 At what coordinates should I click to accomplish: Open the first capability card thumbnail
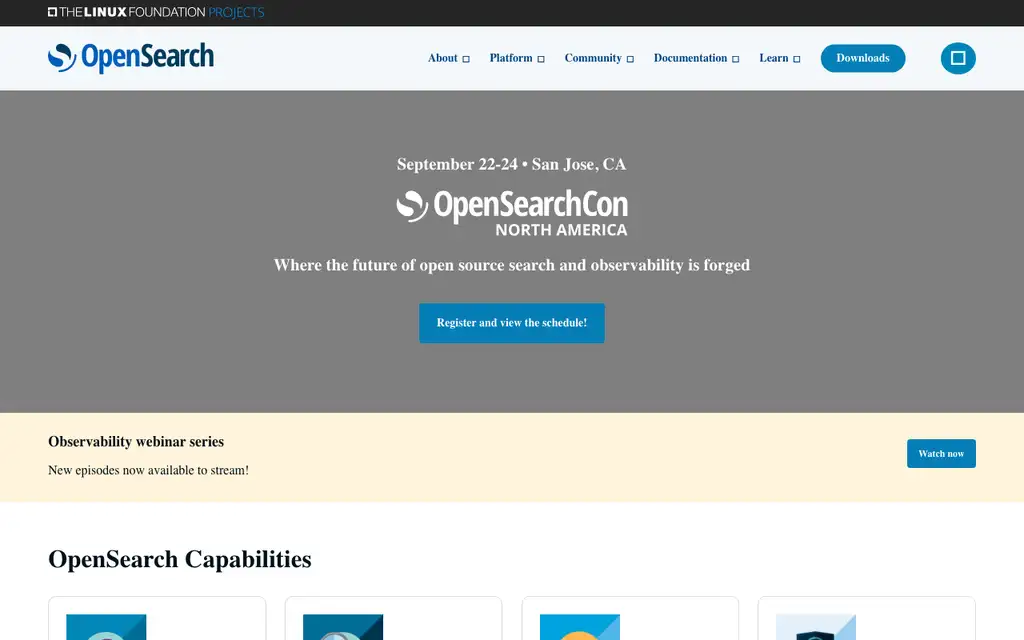tap(106, 627)
